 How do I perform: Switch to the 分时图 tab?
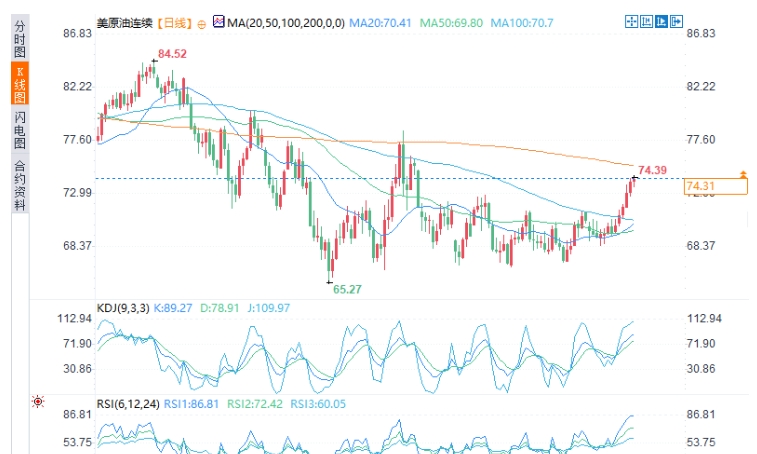(x=20, y=39)
